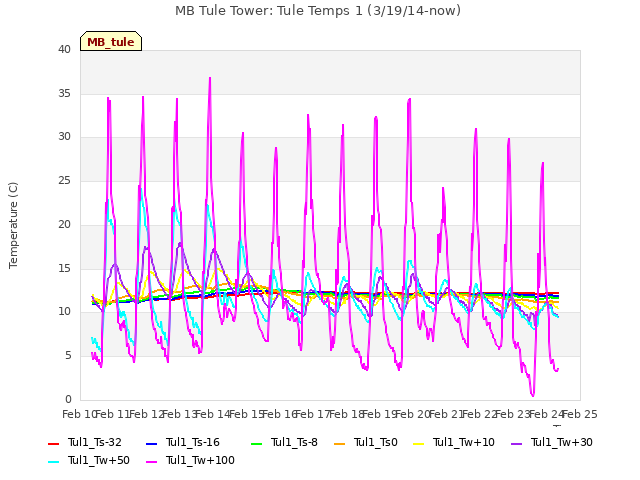Click the 25 y-axis tick label

[x=64, y=181]
